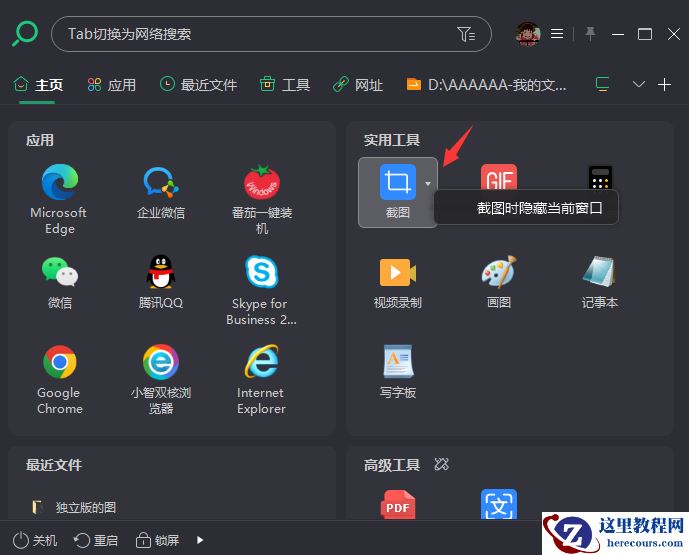Open the search filter icon in the search box
The image size is (689, 555).
pyautogui.click(x=466, y=34)
